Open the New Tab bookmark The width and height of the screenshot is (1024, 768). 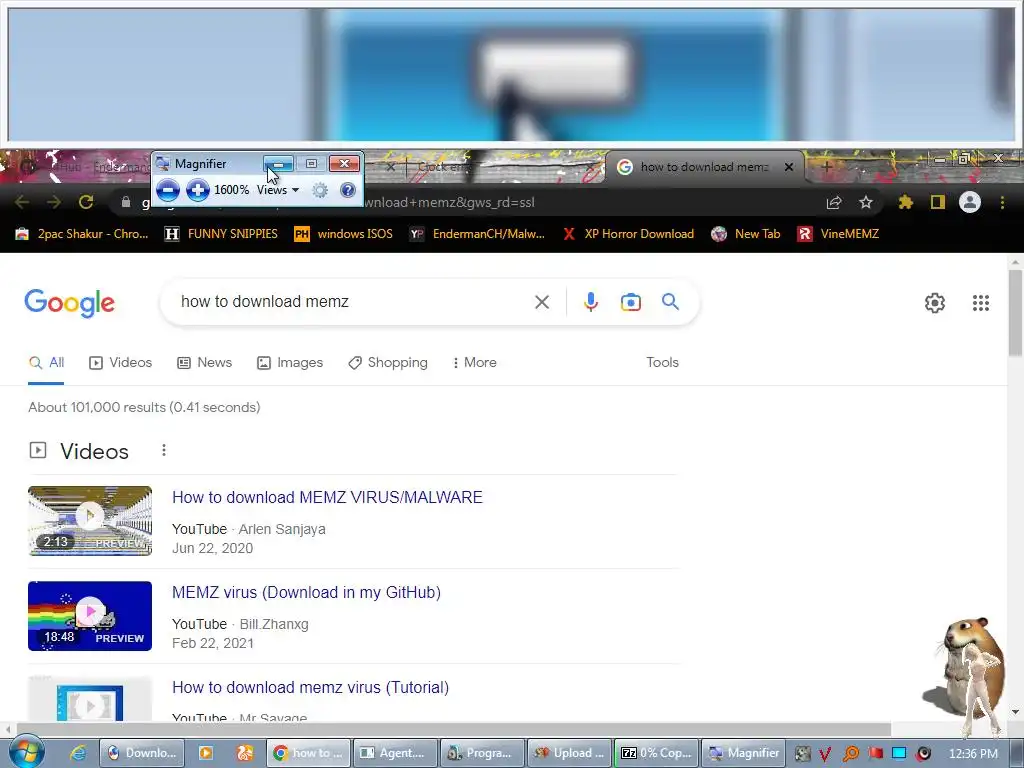(746, 234)
